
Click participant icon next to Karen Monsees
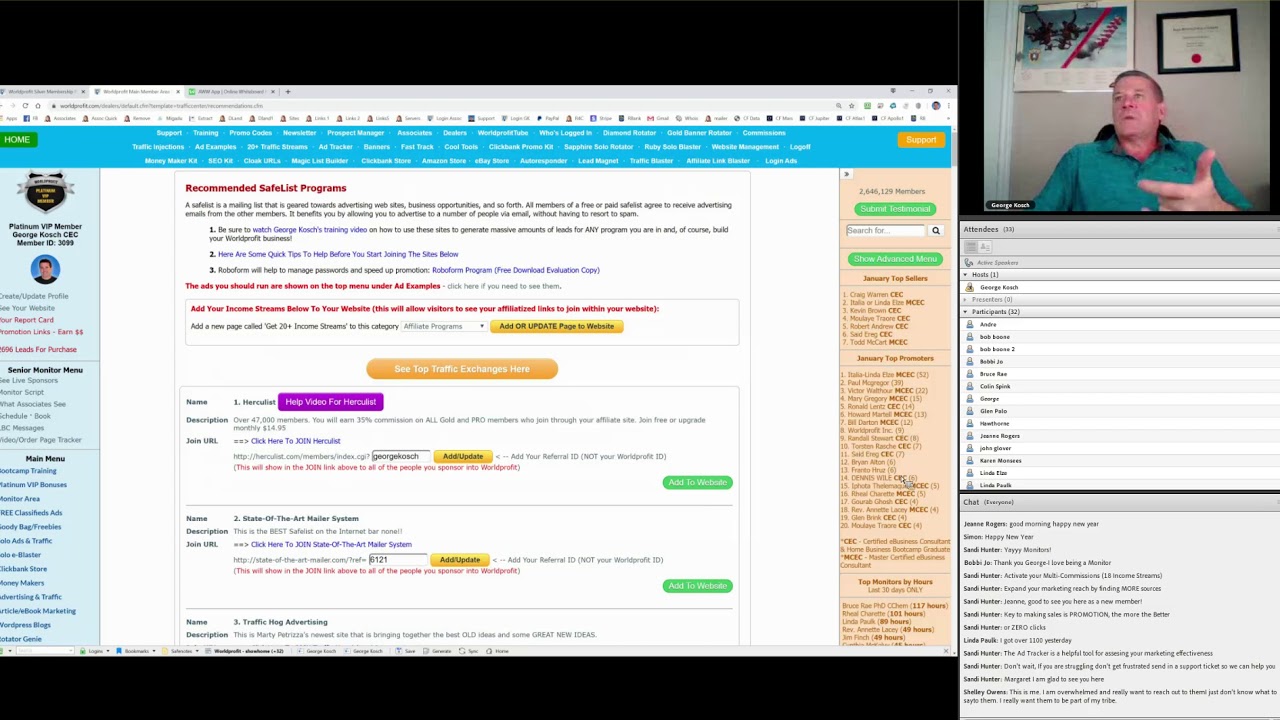[969, 460]
